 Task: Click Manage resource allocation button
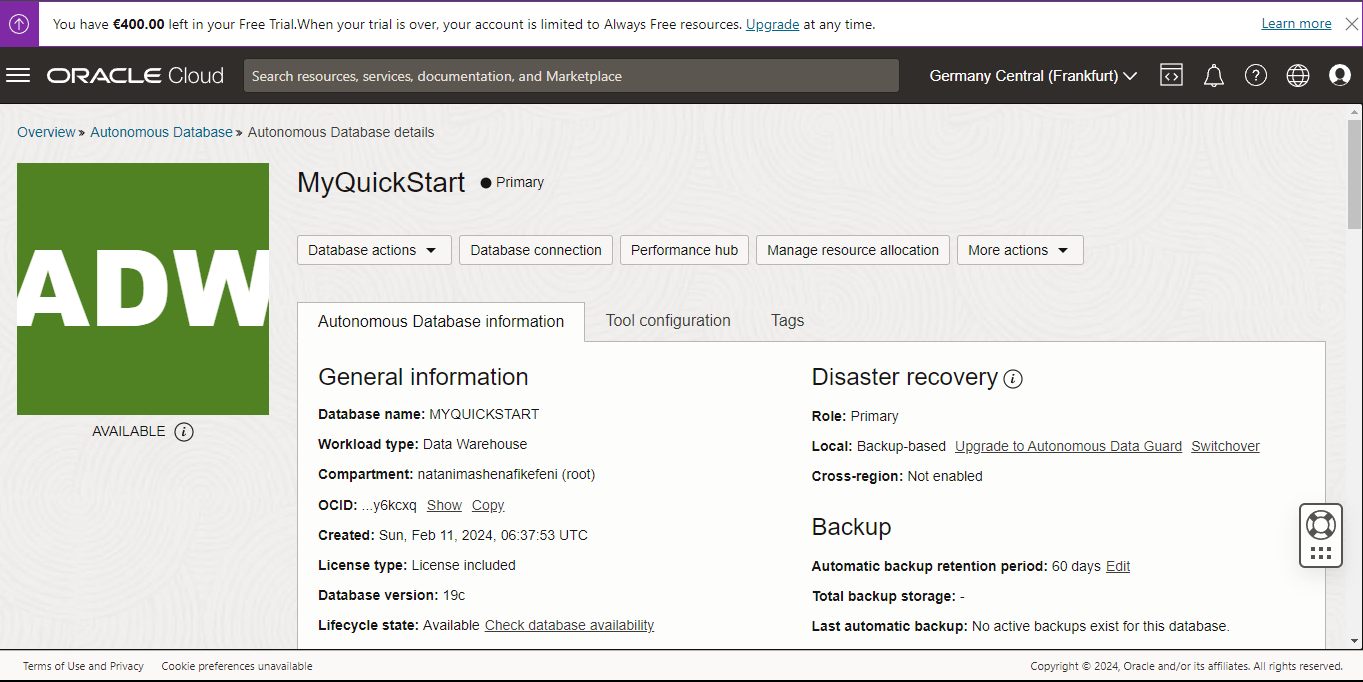click(x=853, y=250)
